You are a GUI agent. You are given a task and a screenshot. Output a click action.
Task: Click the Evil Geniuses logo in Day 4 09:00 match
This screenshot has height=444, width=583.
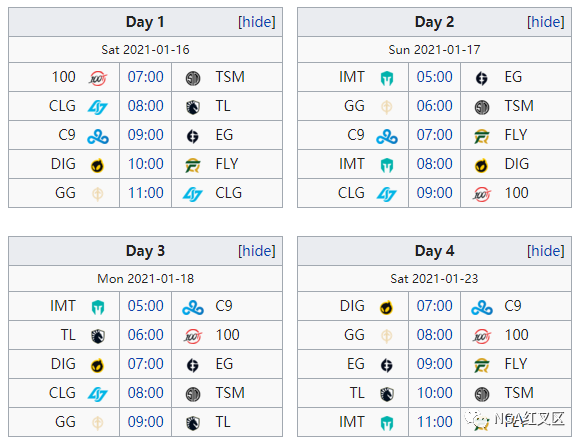387,365
